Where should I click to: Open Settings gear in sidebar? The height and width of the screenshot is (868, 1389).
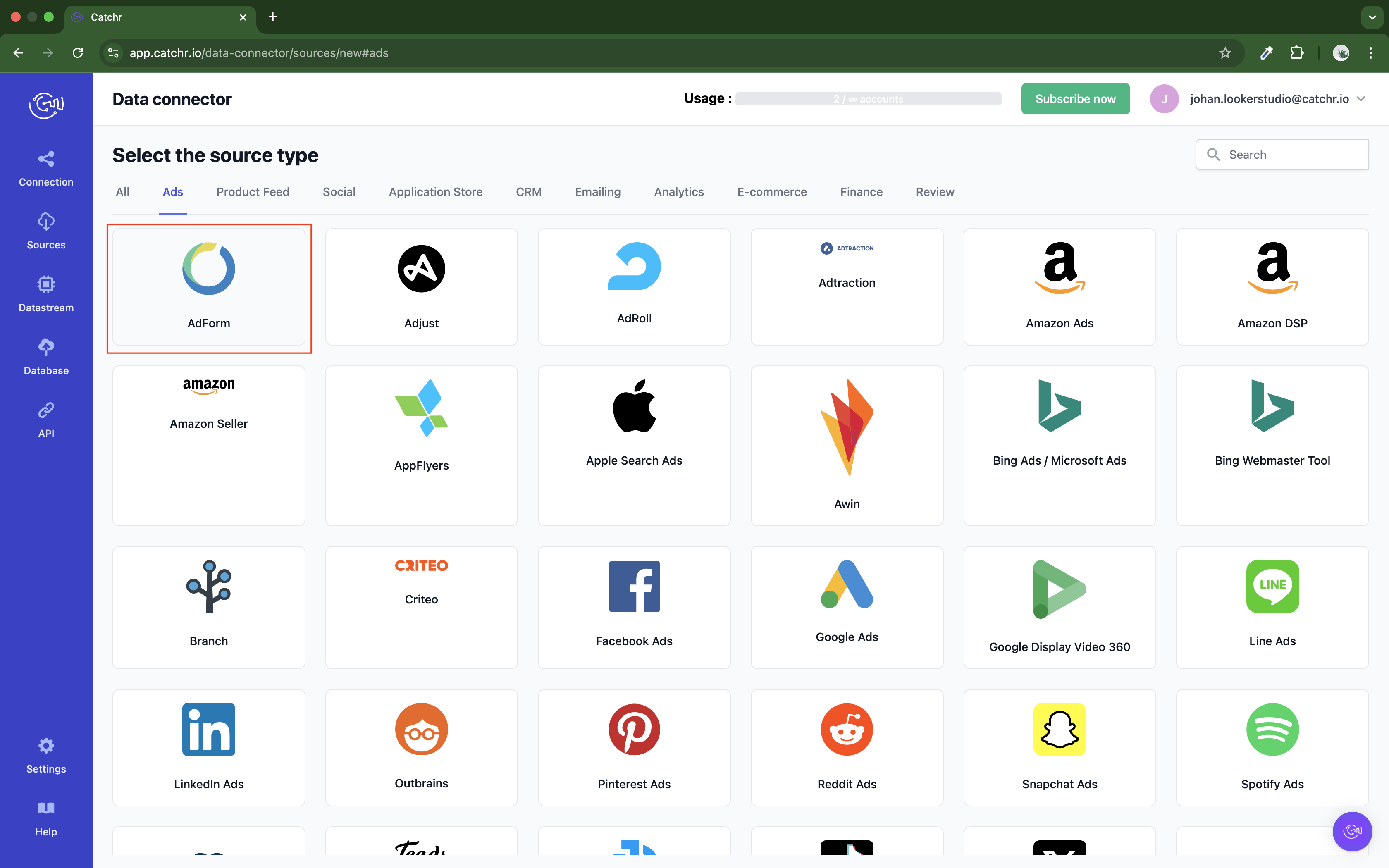coord(46,756)
